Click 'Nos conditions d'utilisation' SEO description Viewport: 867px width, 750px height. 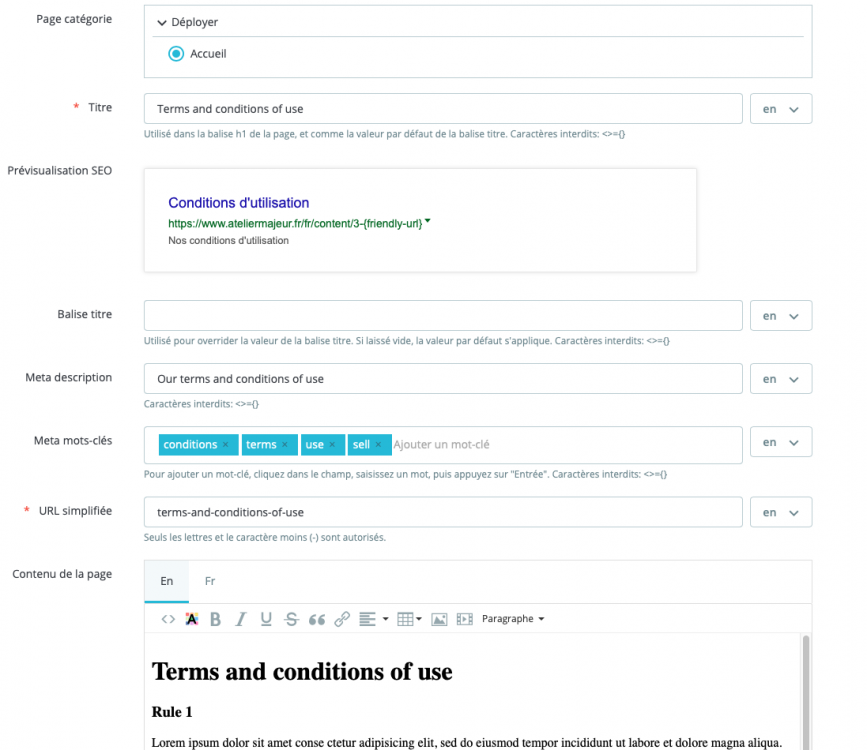coord(228,241)
